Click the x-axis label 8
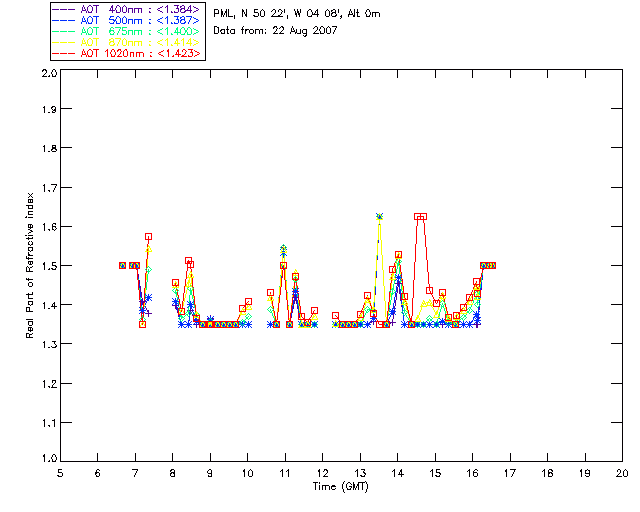Viewport: 640px width, 512px height. pos(173,473)
